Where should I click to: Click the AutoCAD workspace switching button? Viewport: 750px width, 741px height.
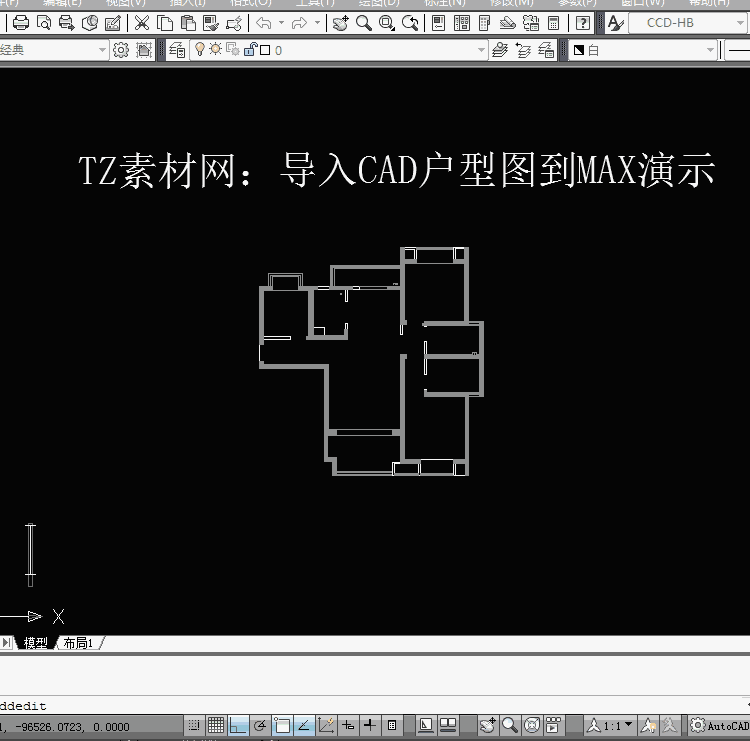[720, 726]
